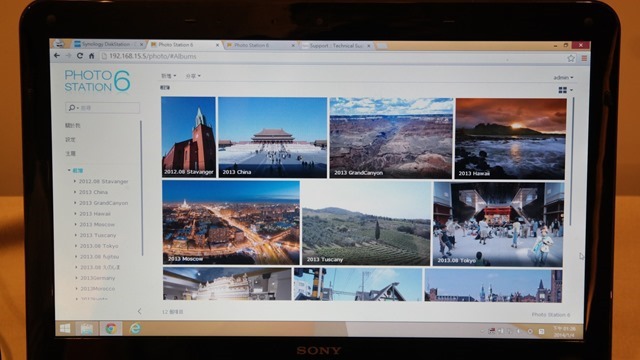Open third sidebar link below search
Screen dimensions: 640x360
pos(70,153)
